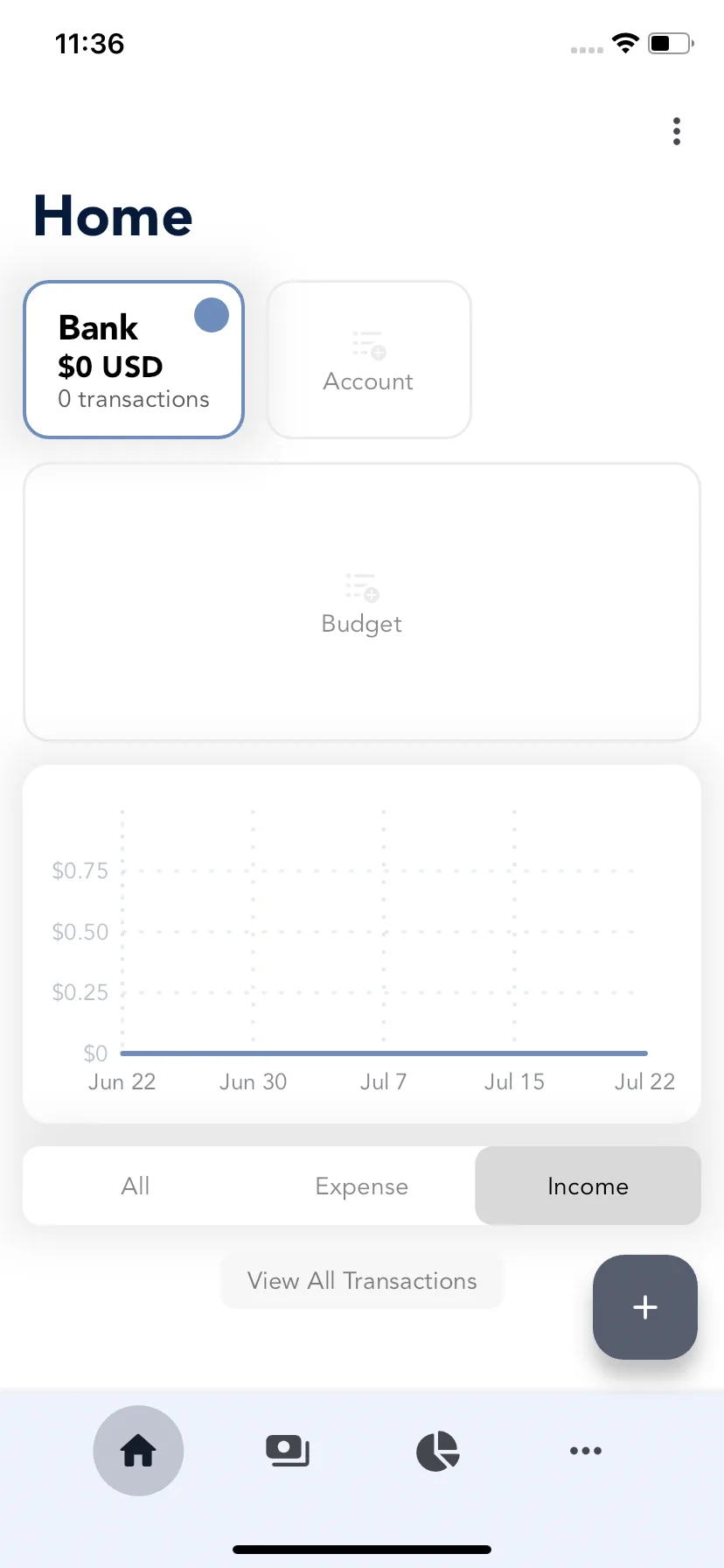Select the Income filter segment

pyautogui.click(x=588, y=1186)
